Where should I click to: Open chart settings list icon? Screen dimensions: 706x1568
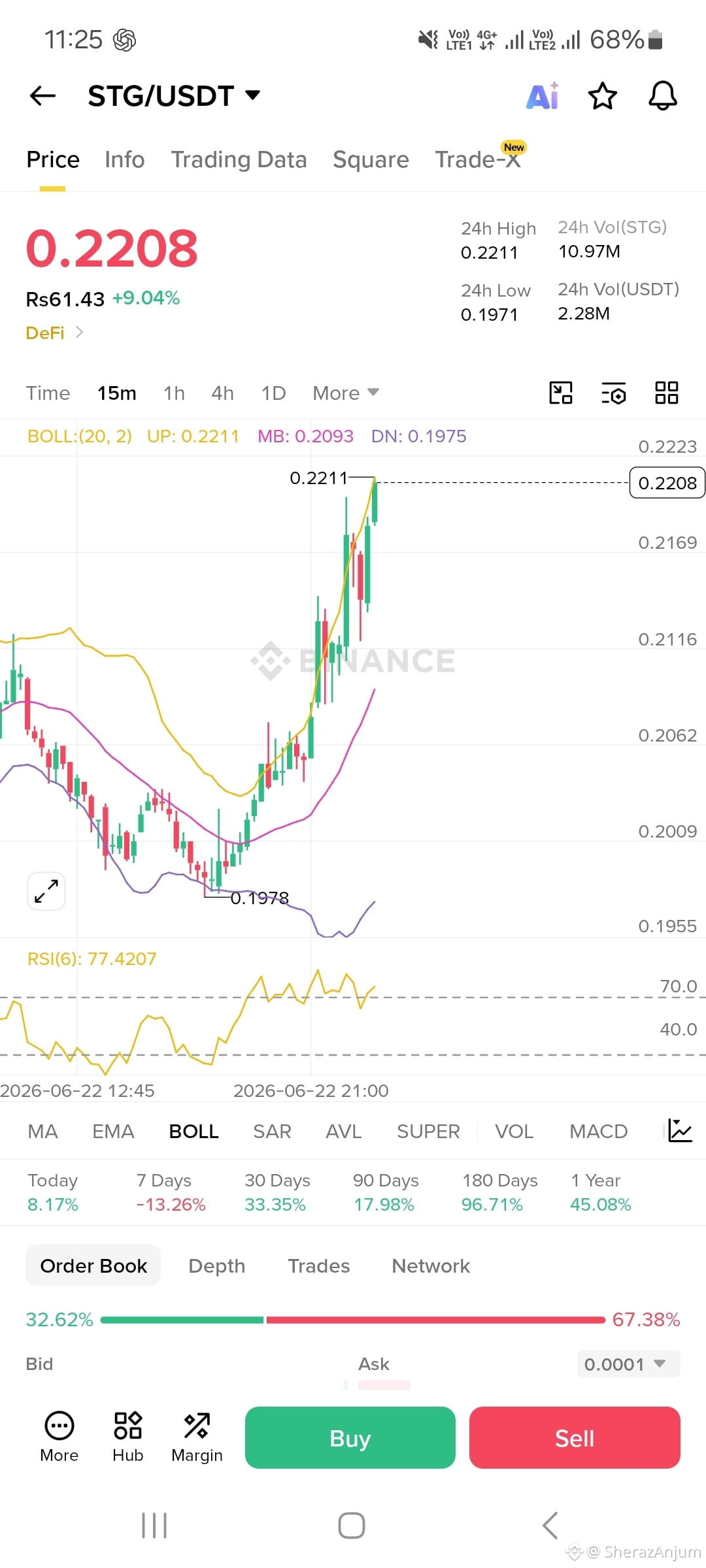coord(613,393)
